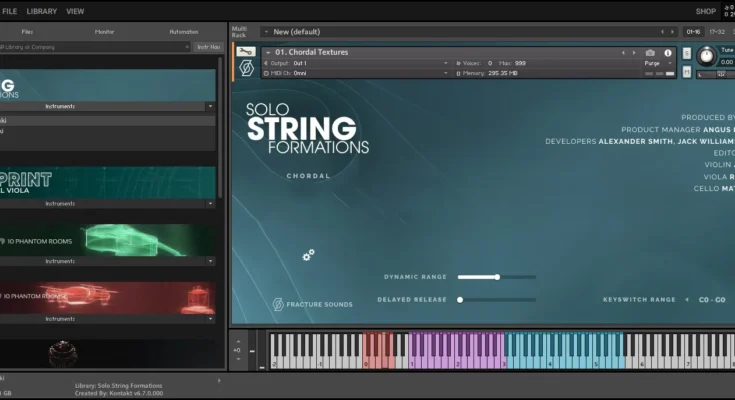Viewport: 735px width, 400px height.
Task: Click Max voices value 999
Action: click(x=520, y=63)
